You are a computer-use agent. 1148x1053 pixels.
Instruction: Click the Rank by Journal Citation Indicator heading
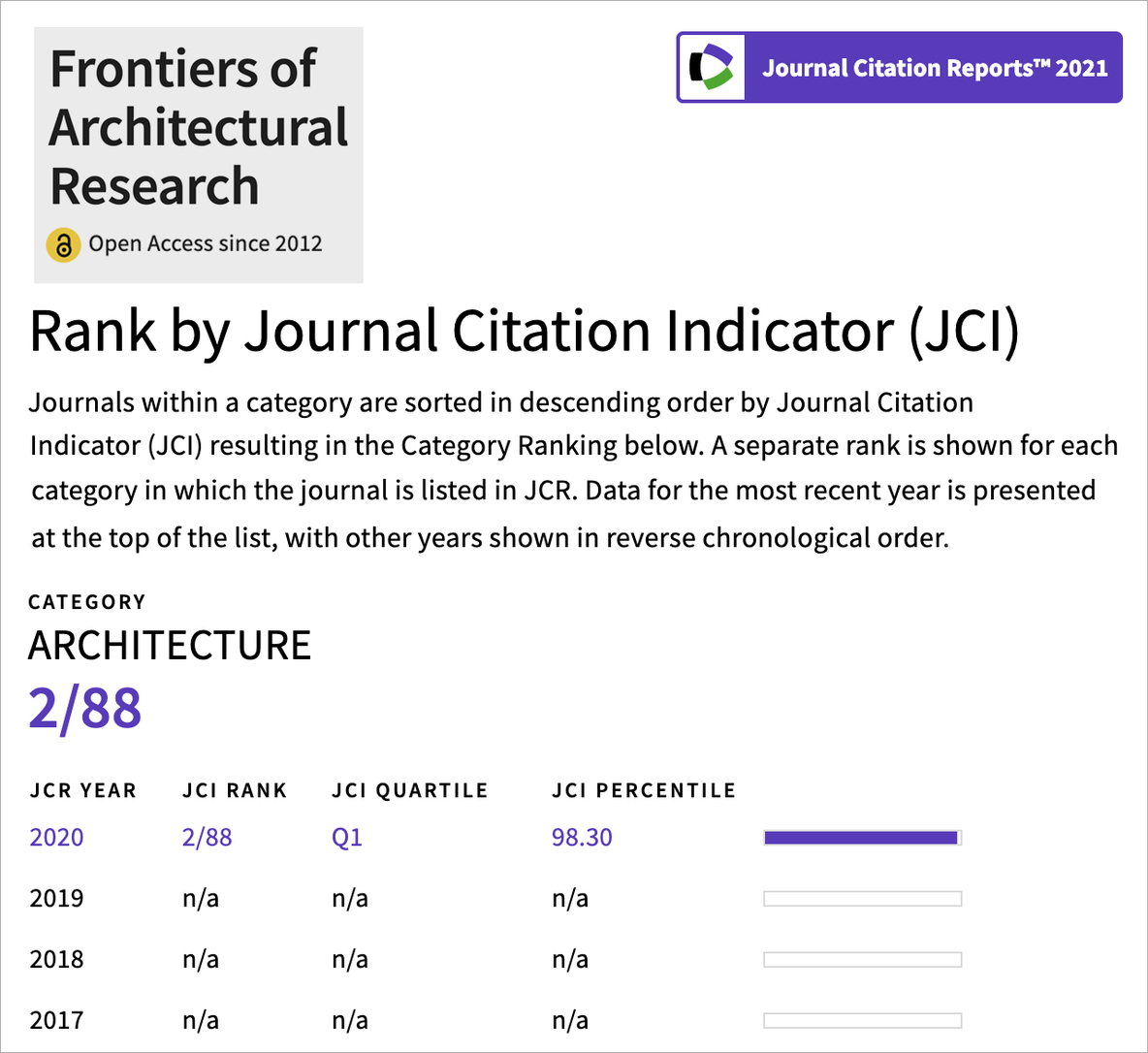point(525,332)
